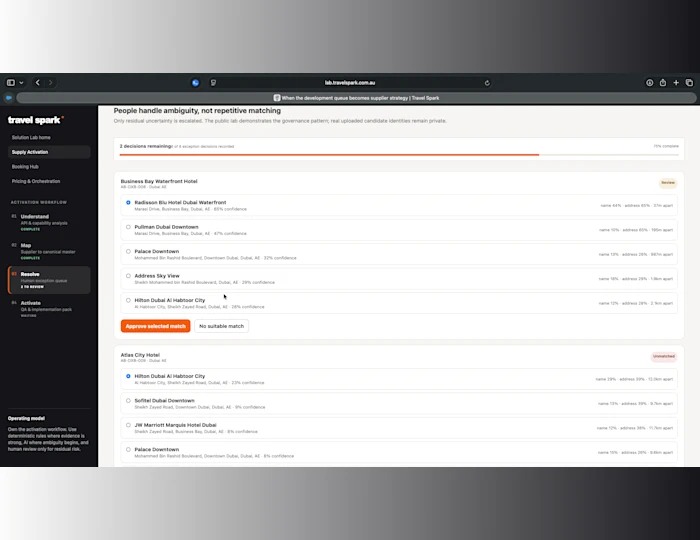Select the 'When the development queue becomes supplier strategy' tab
The width and height of the screenshot is (700, 540).
point(357,98)
